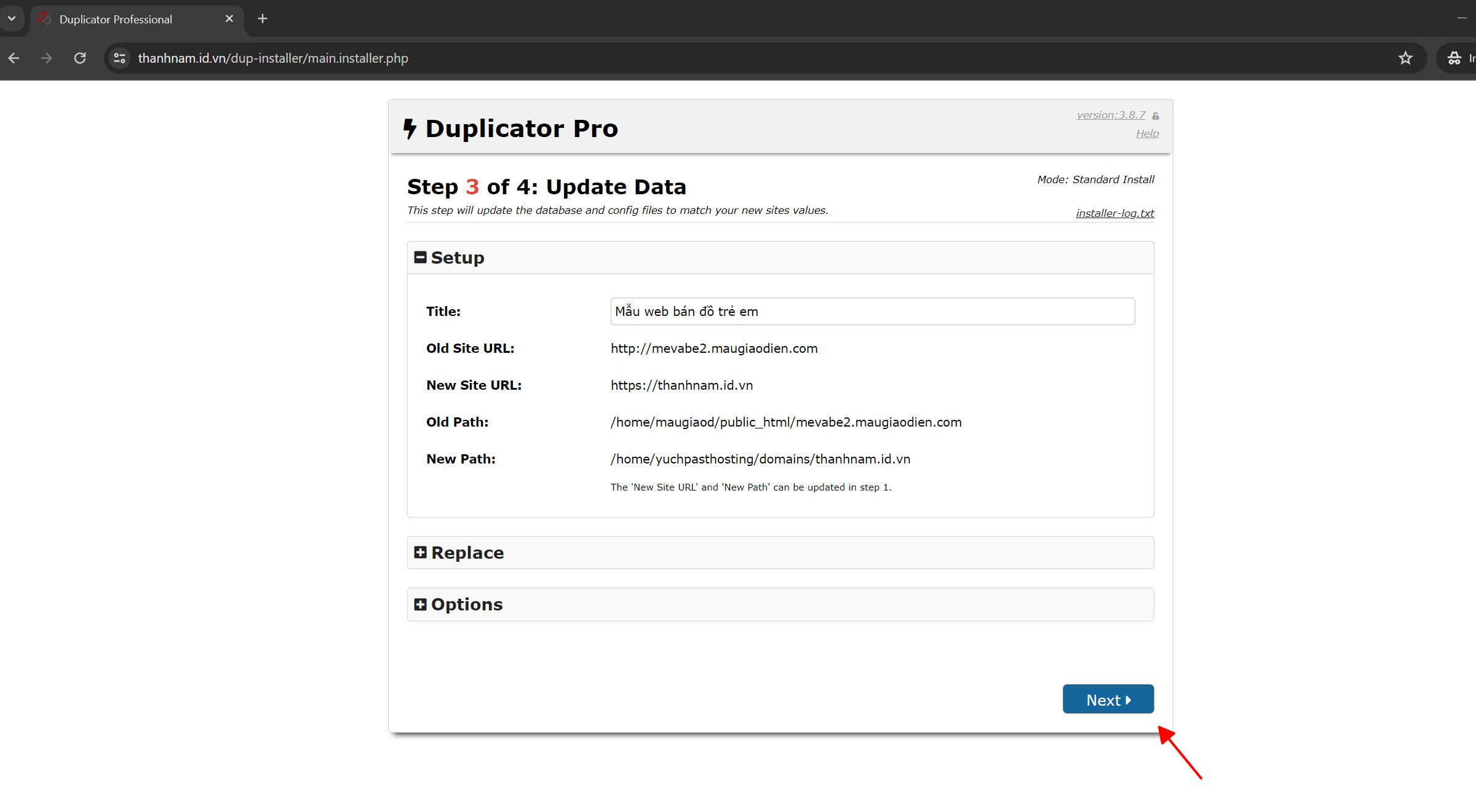Click the 'Mode: Standard Install' text
Image resolution: width=1476 pixels, height=812 pixels.
point(1095,179)
